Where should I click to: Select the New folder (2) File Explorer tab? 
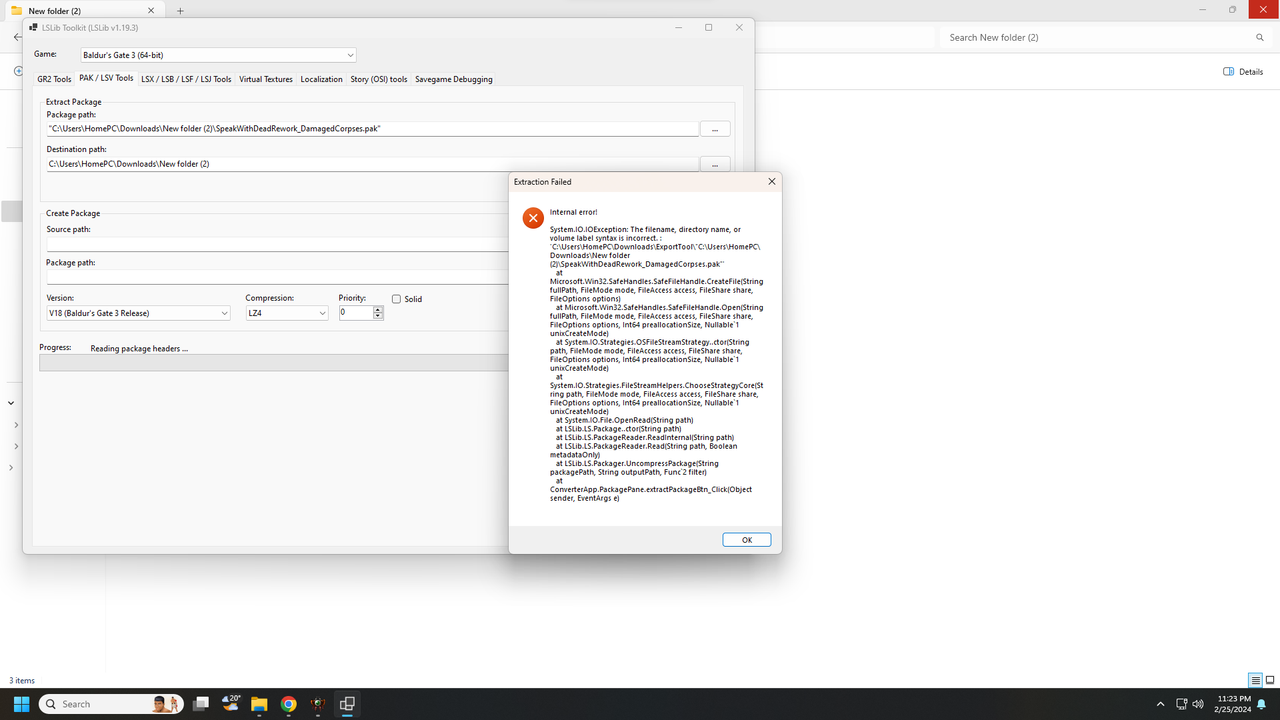85,10
